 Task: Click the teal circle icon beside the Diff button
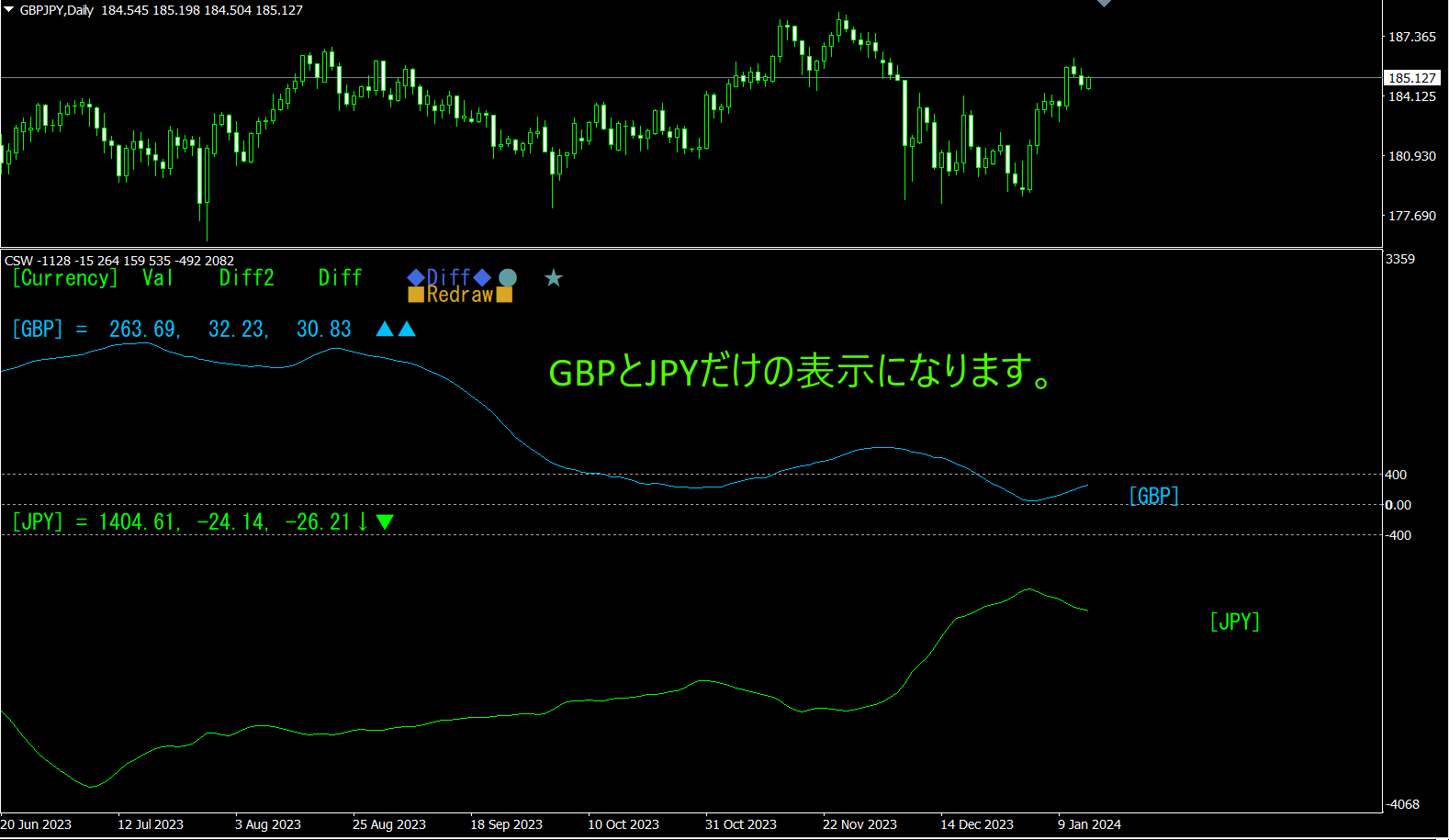tap(508, 277)
